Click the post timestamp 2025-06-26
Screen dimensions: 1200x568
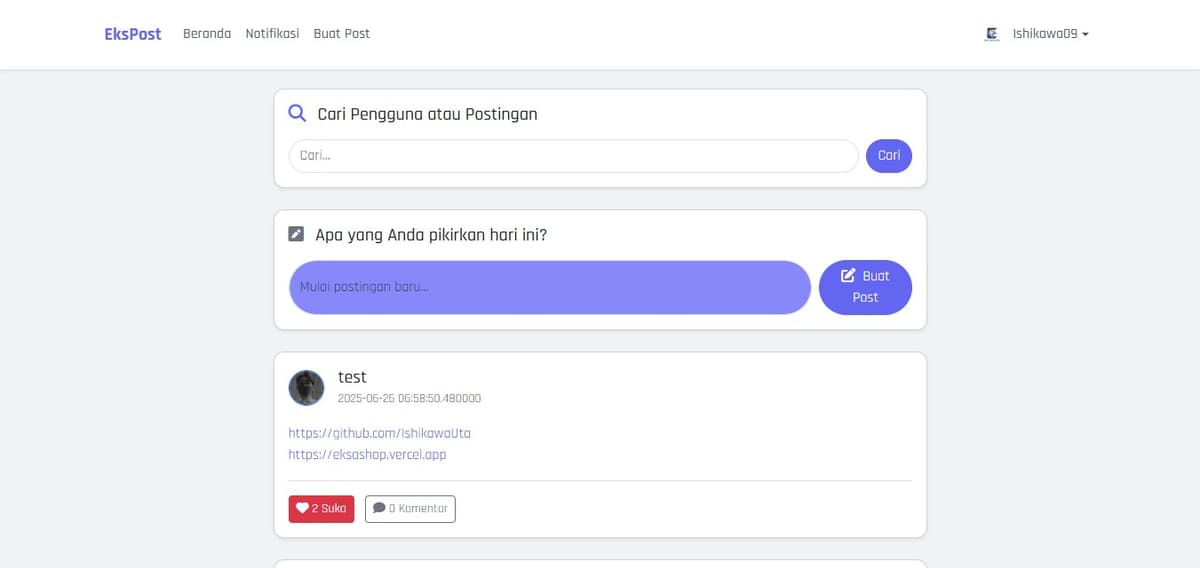pos(409,398)
